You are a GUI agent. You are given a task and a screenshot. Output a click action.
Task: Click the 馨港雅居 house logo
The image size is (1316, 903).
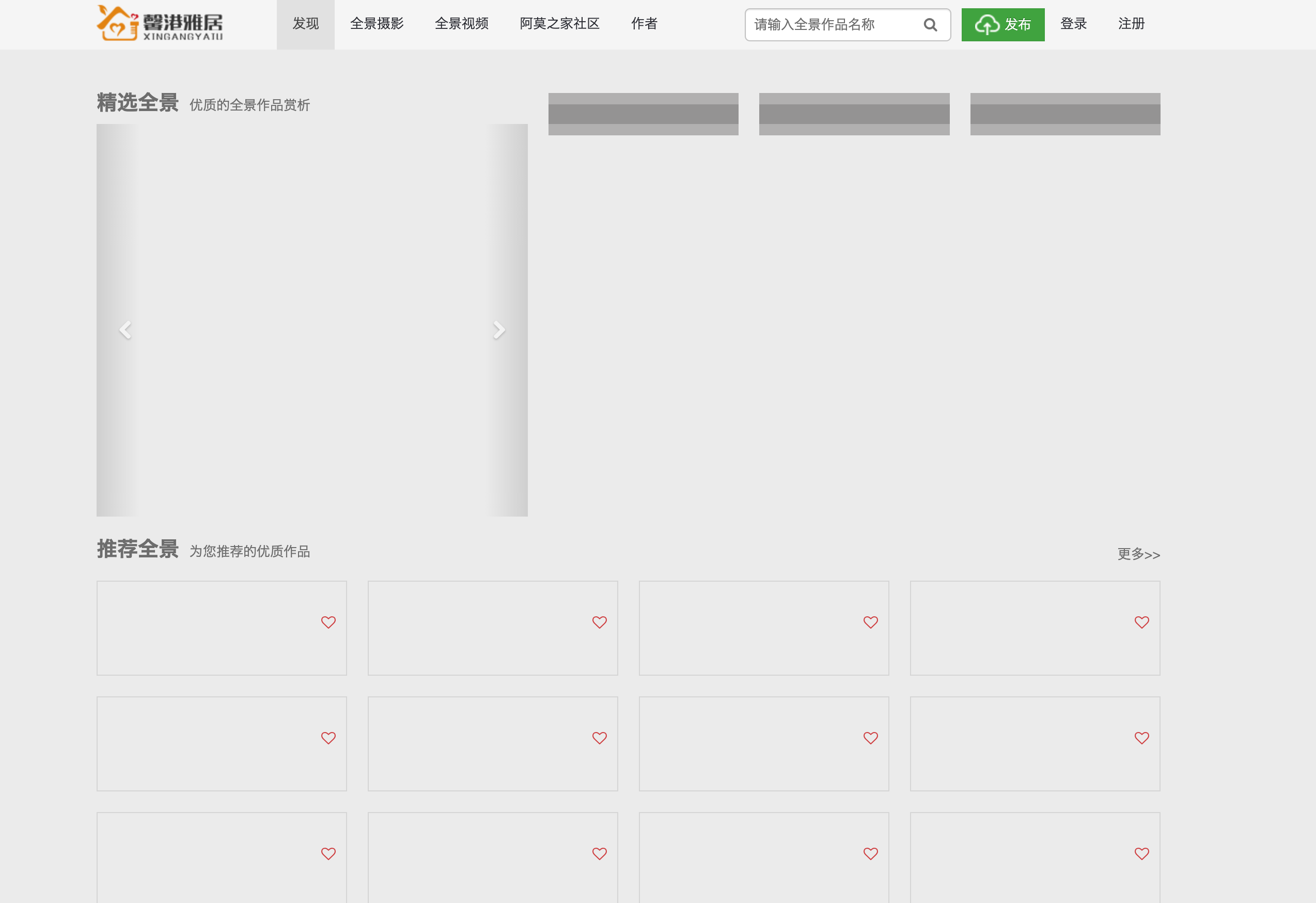coord(160,23)
